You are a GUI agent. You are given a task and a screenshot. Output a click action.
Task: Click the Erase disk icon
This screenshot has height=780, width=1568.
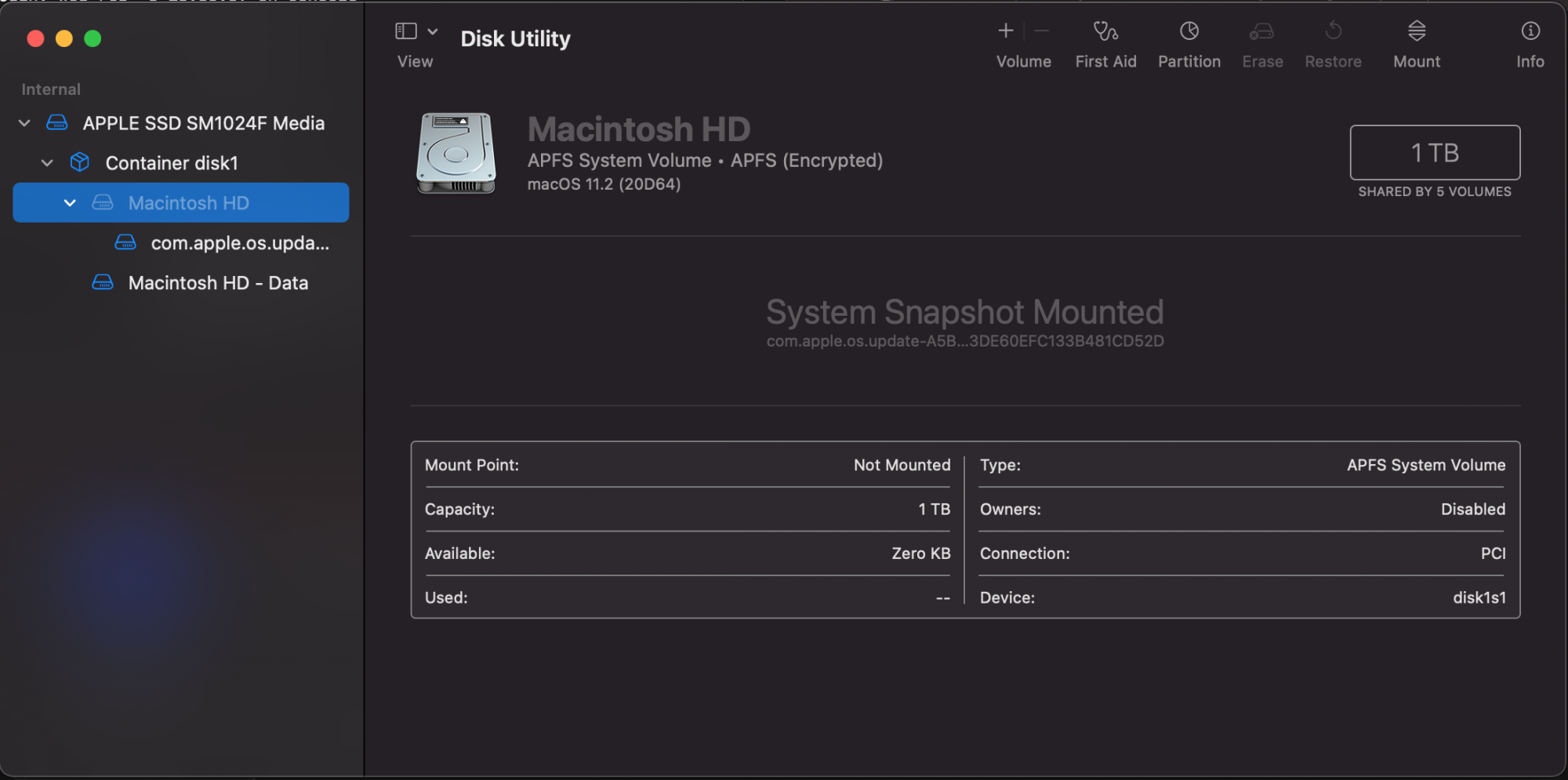pos(1261,31)
